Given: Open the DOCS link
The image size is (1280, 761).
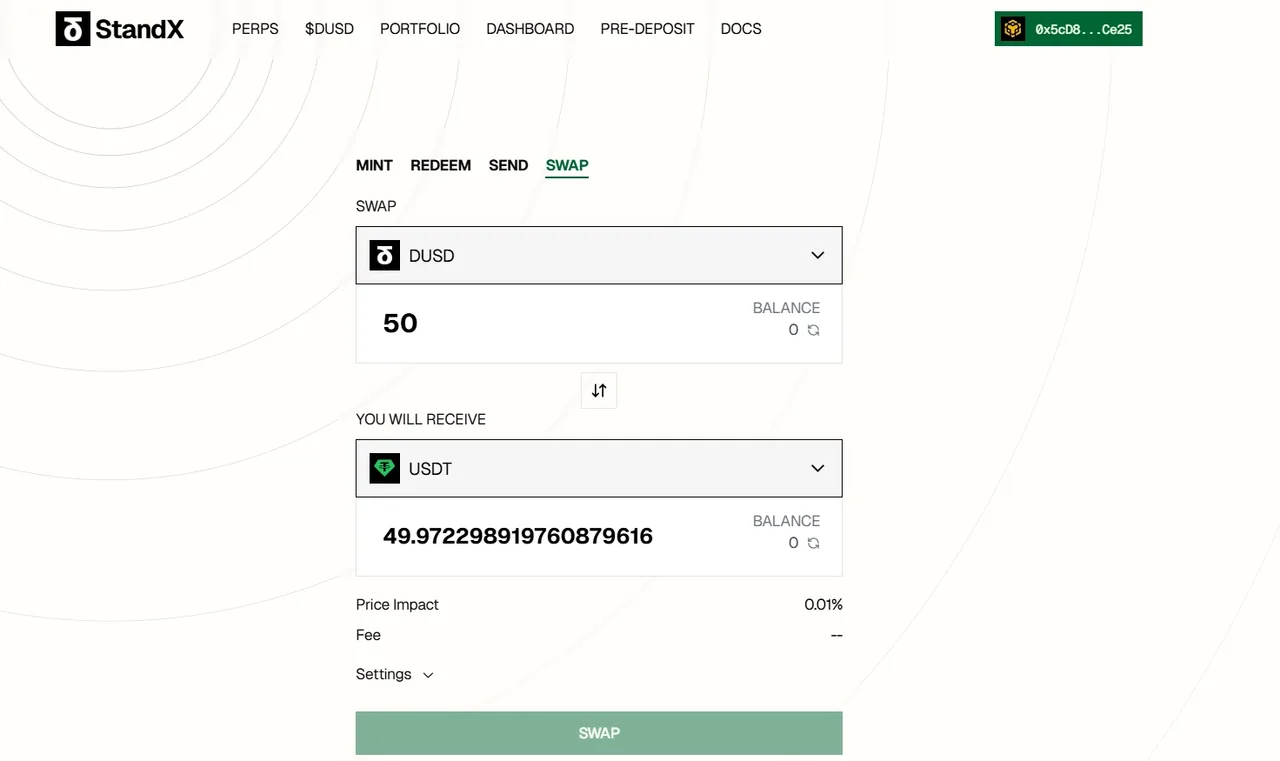Looking at the screenshot, I should coord(741,29).
